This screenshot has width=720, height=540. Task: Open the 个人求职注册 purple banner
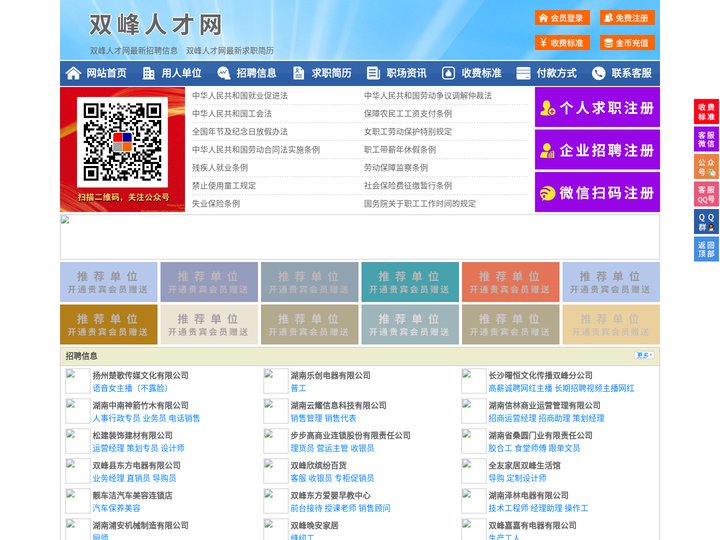click(597, 107)
